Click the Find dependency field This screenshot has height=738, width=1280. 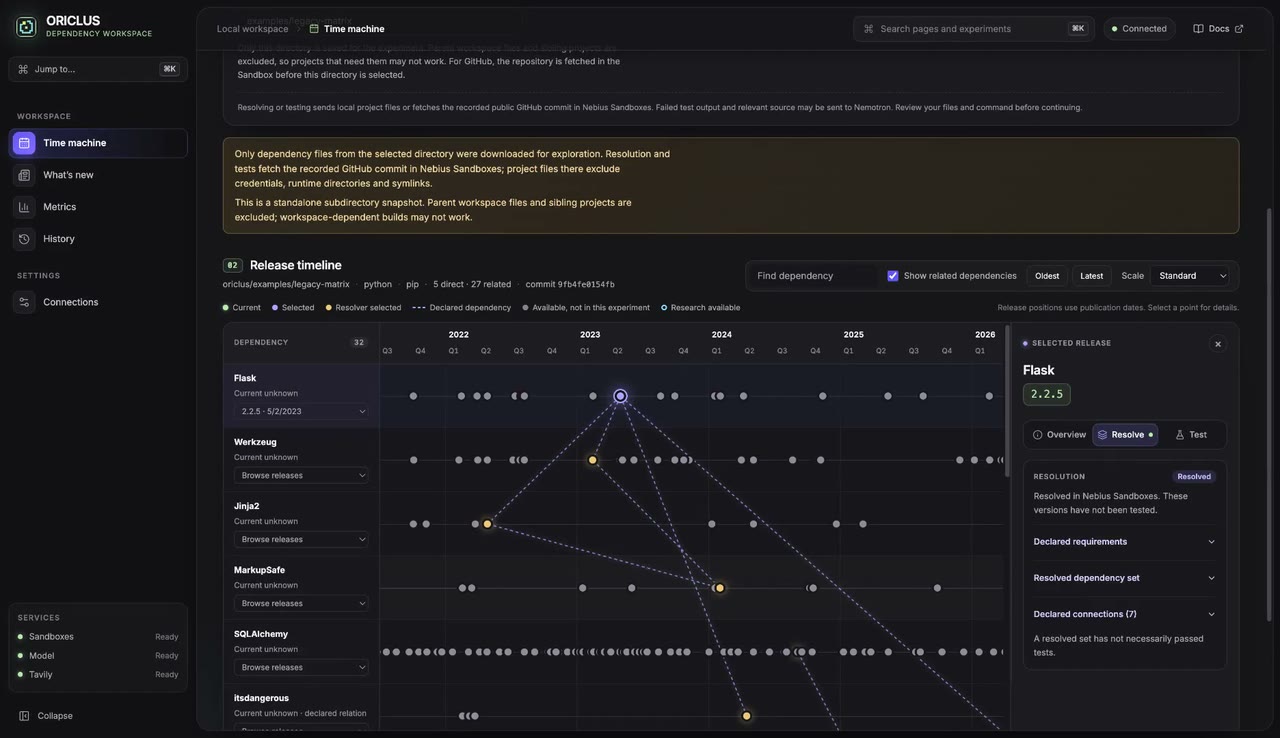pyautogui.click(x=813, y=276)
